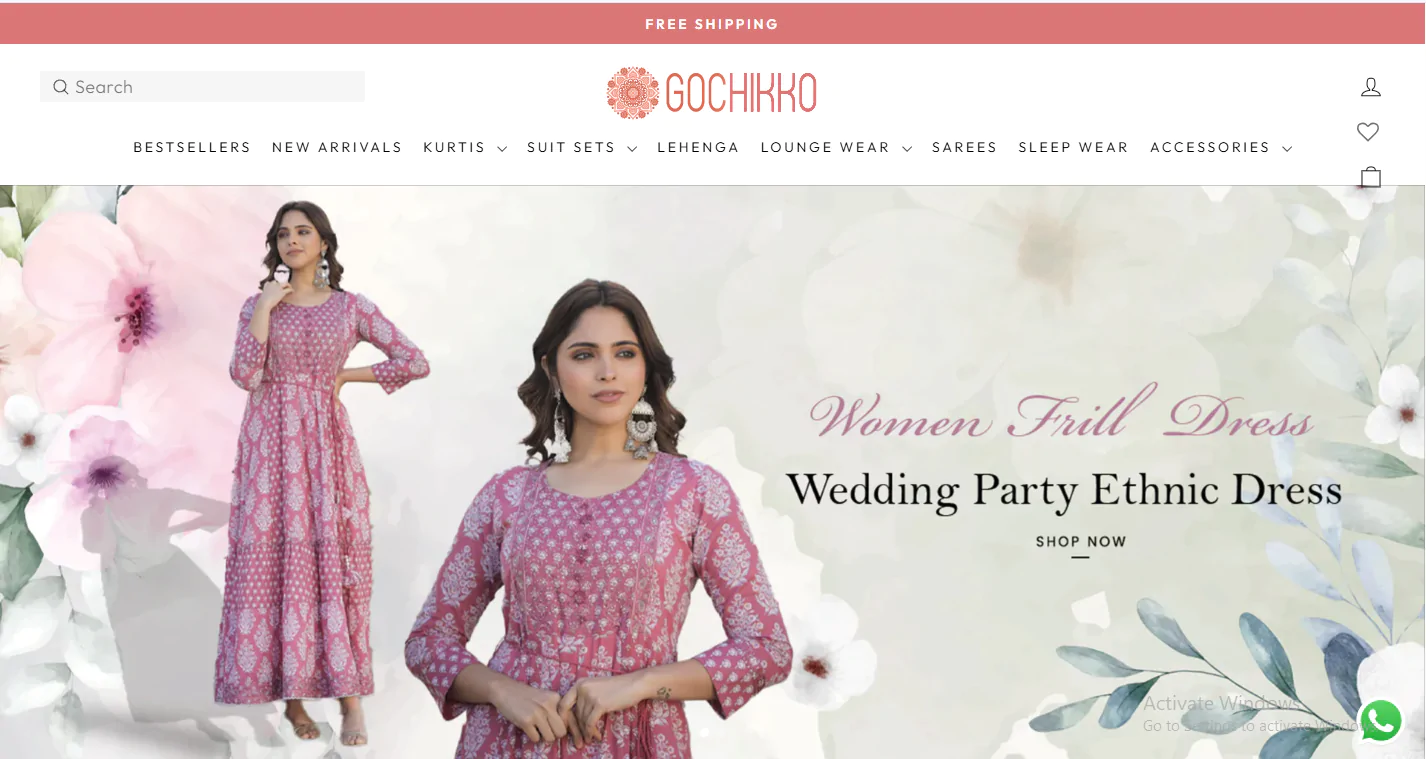Click the Wedding Party Ethnic Dress heading
Screen dimensions: 1426x759
click(1064, 491)
